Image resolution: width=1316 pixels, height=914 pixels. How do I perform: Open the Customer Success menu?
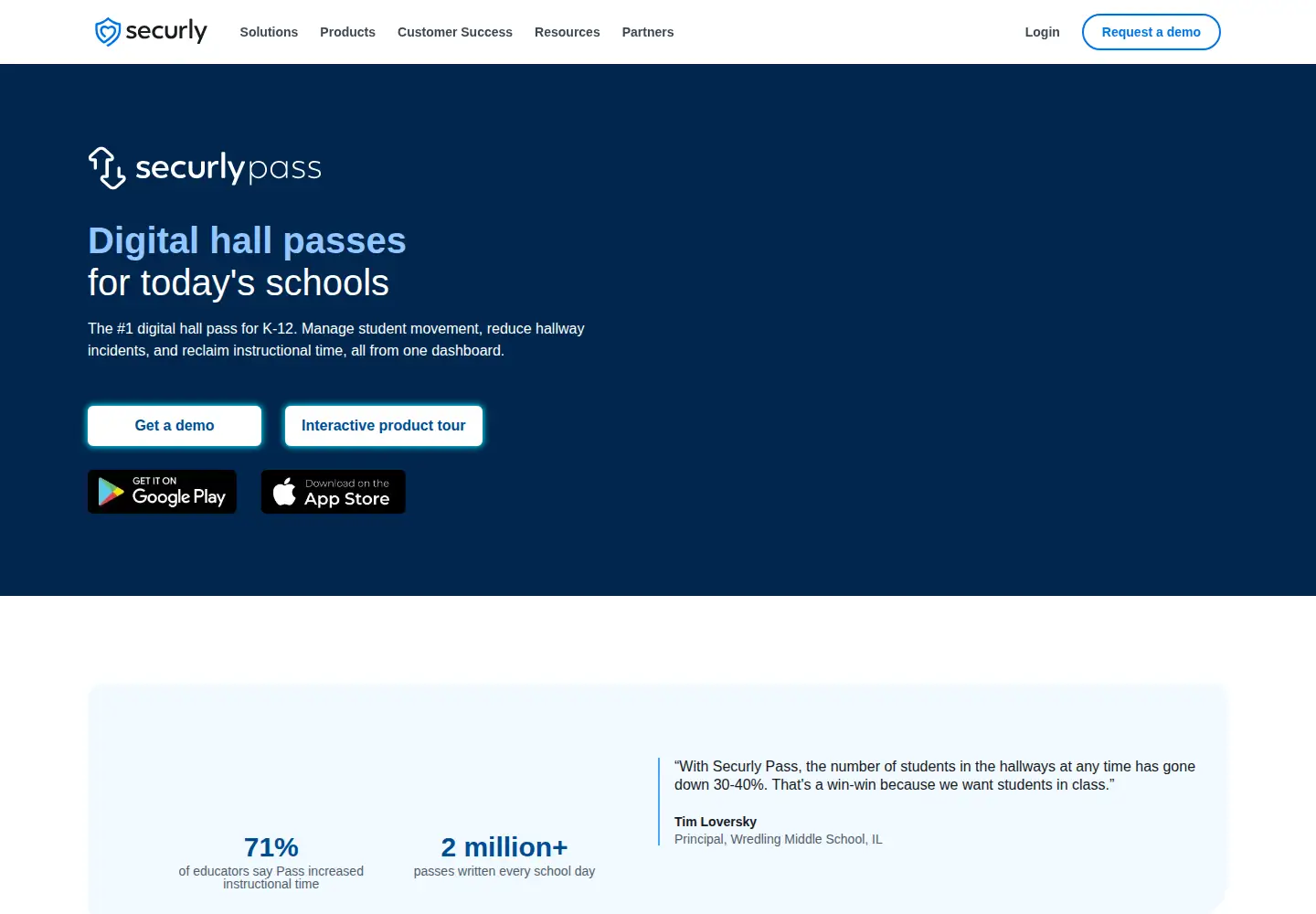[x=455, y=32]
